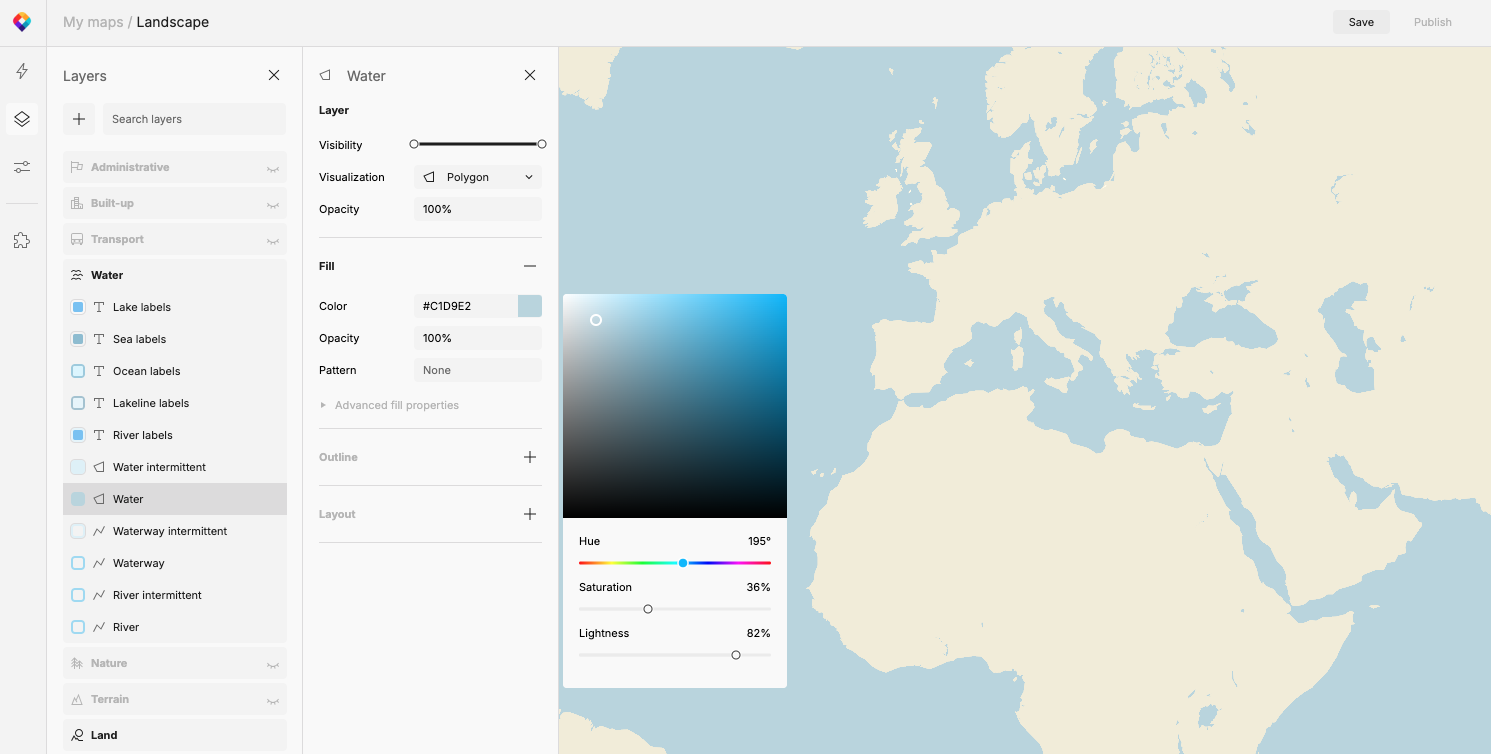Collapse the Fill section
The width and height of the screenshot is (1491, 754).
(x=530, y=266)
